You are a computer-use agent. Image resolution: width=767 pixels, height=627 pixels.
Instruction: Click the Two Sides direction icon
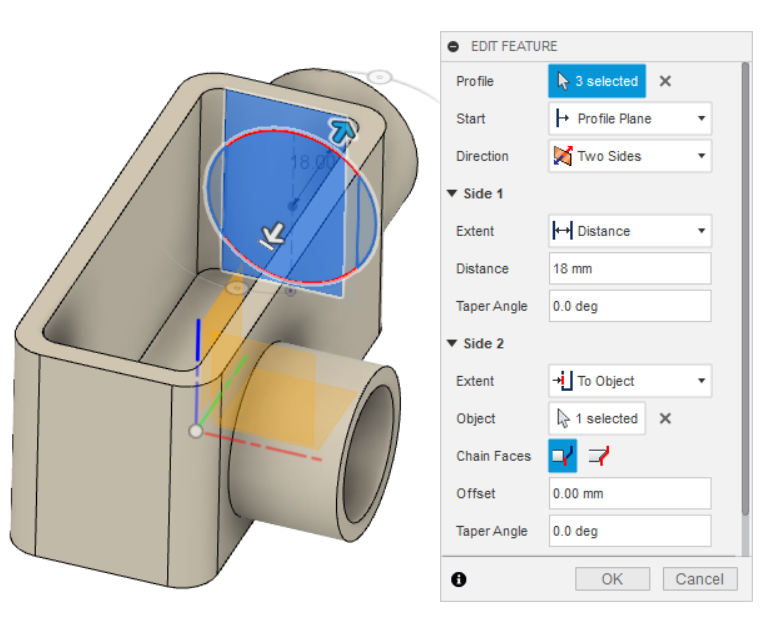(563, 156)
